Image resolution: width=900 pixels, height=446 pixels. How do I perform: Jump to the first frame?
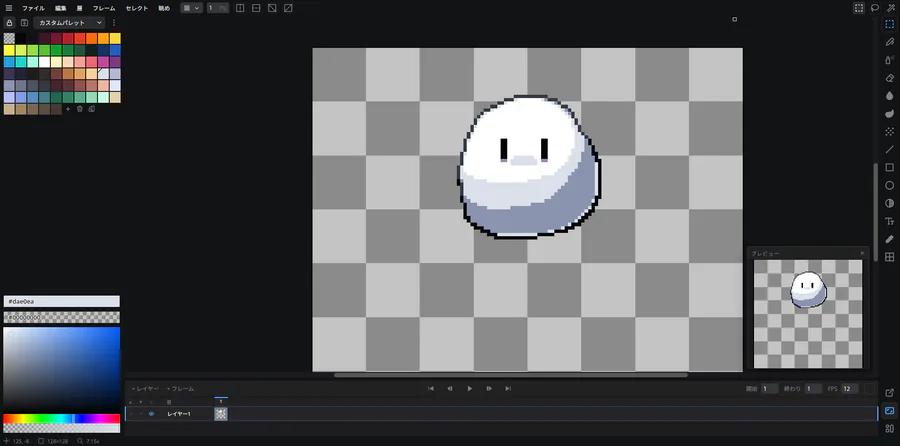coord(430,389)
